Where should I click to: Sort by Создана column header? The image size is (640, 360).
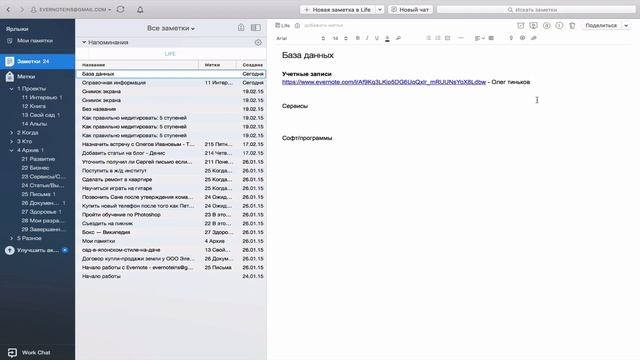251,64
